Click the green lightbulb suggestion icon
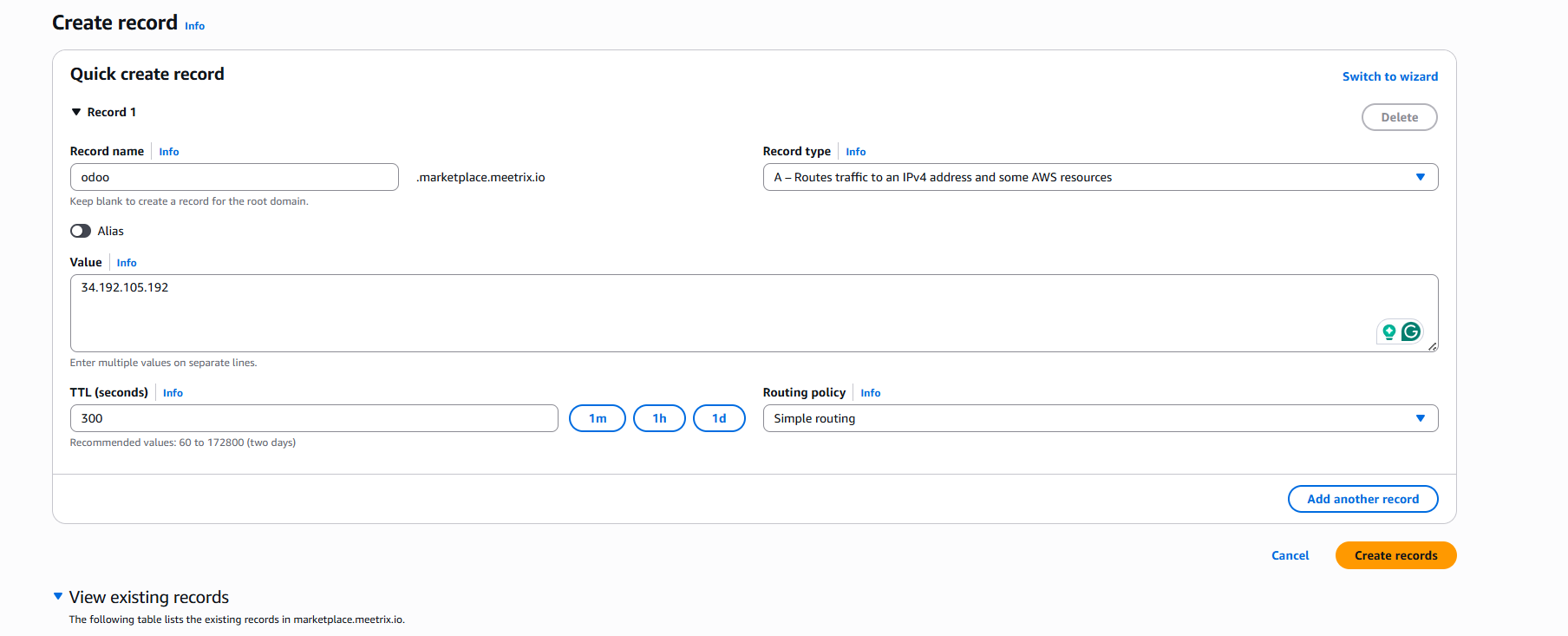Viewport: 1568px width, 636px height. [x=1389, y=331]
